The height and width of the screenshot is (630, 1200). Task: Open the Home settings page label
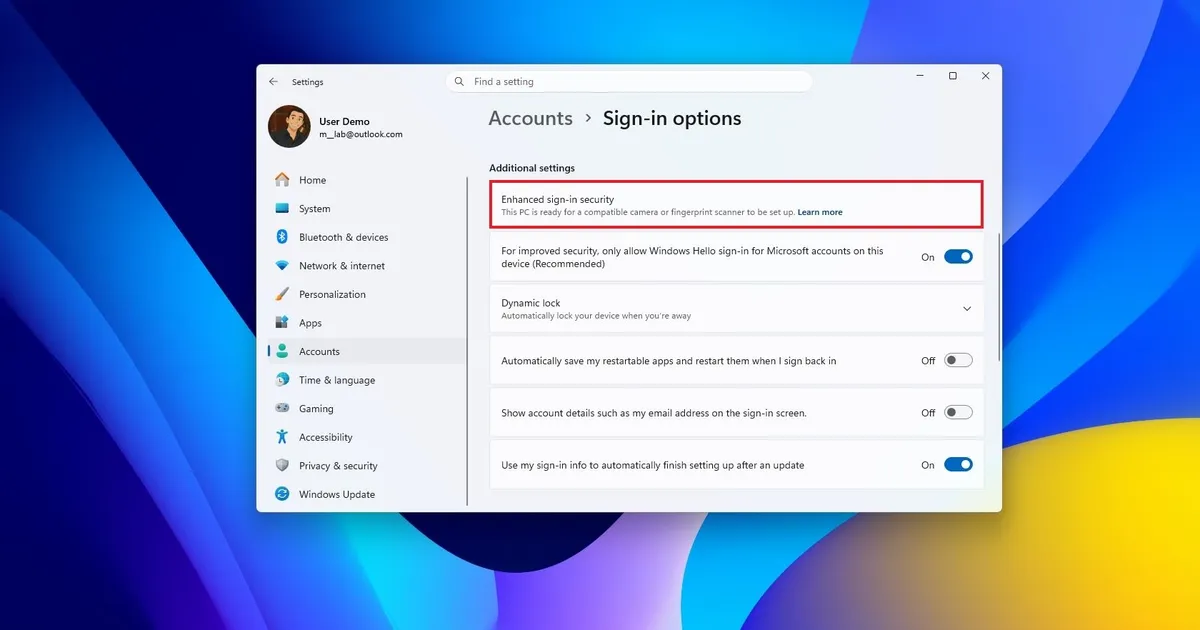[x=312, y=180]
